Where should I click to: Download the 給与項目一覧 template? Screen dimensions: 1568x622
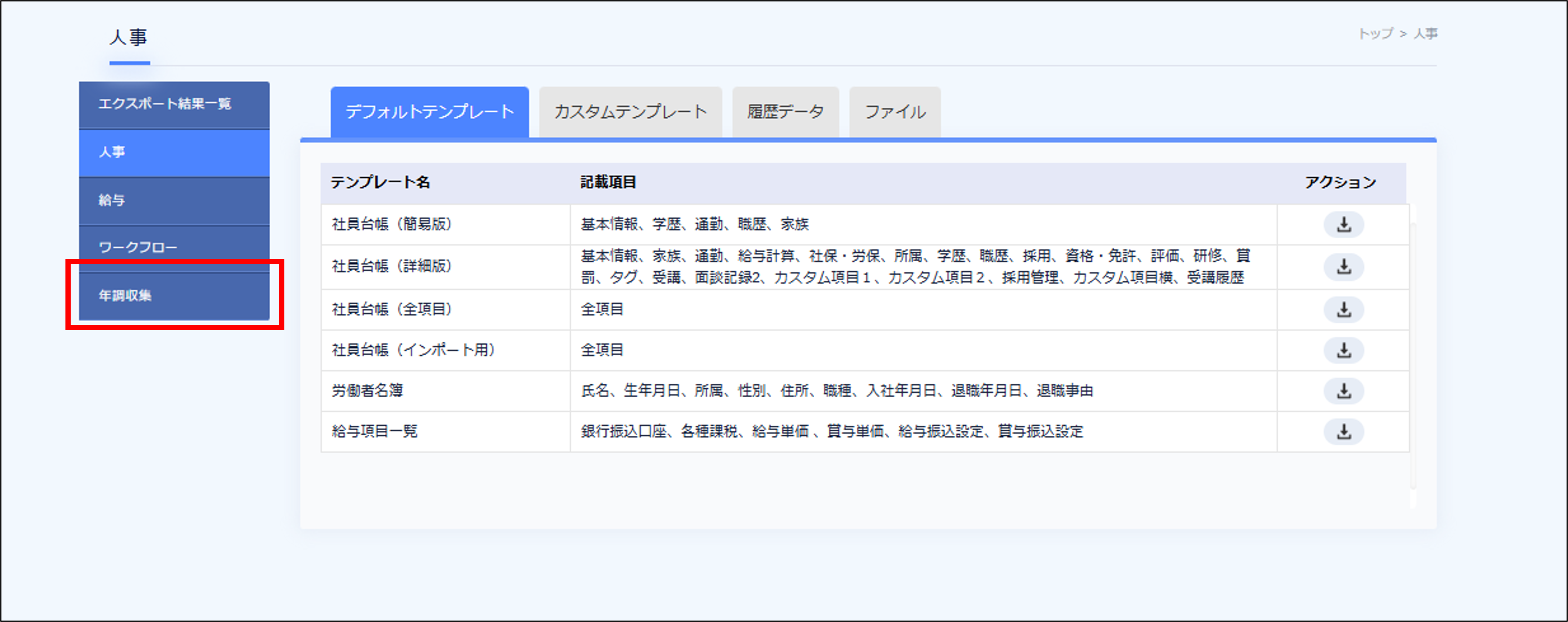tap(1344, 432)
